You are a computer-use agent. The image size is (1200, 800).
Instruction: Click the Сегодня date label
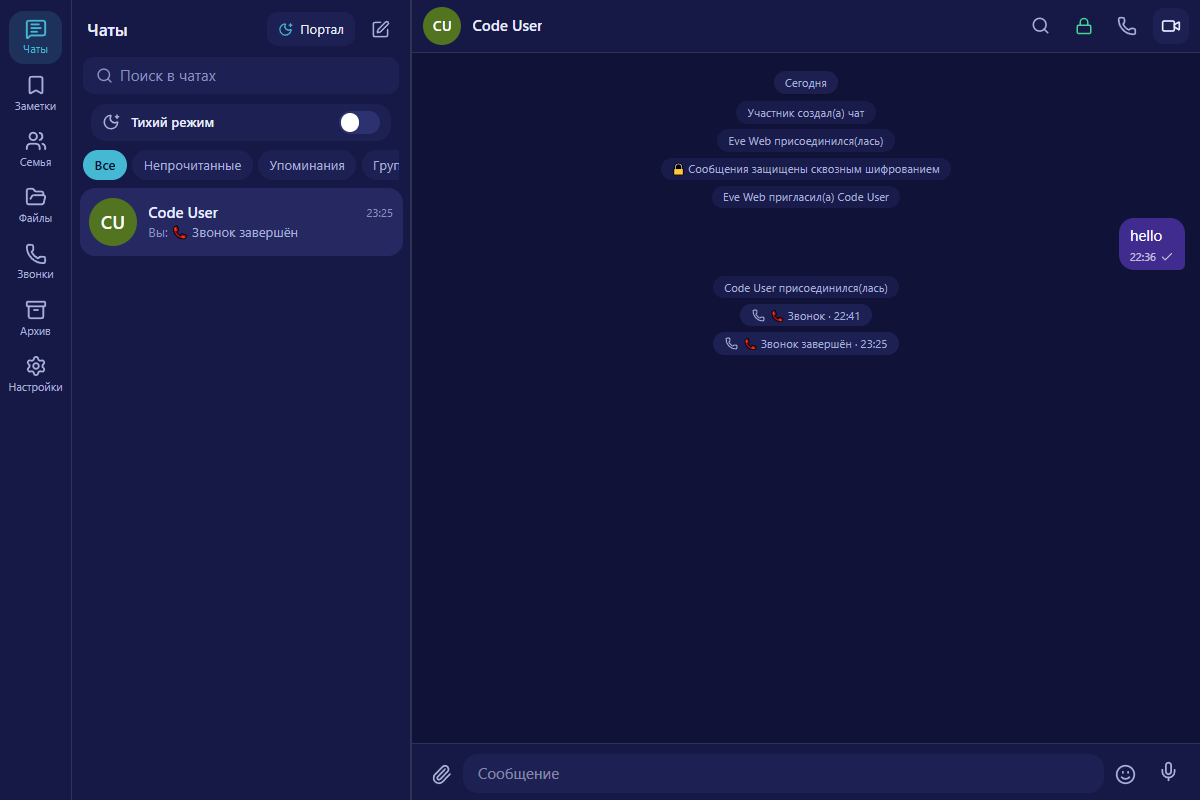pyautogui.click(x=806, y=83)
